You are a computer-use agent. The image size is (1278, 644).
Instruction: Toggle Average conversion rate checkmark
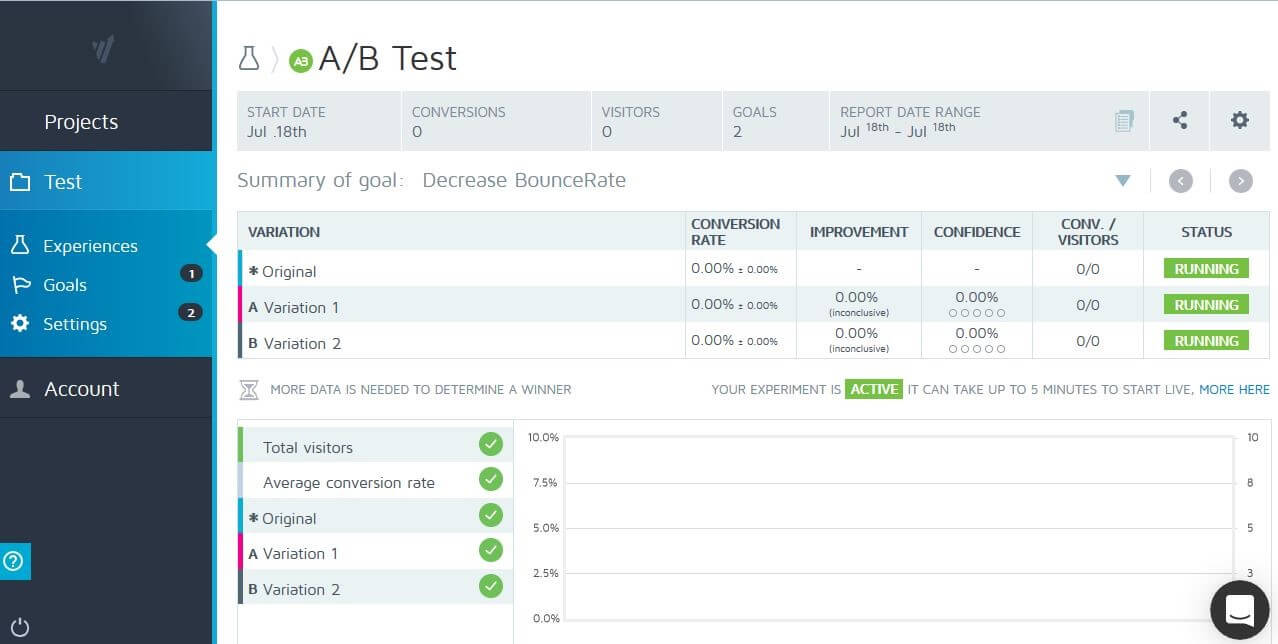490,479
